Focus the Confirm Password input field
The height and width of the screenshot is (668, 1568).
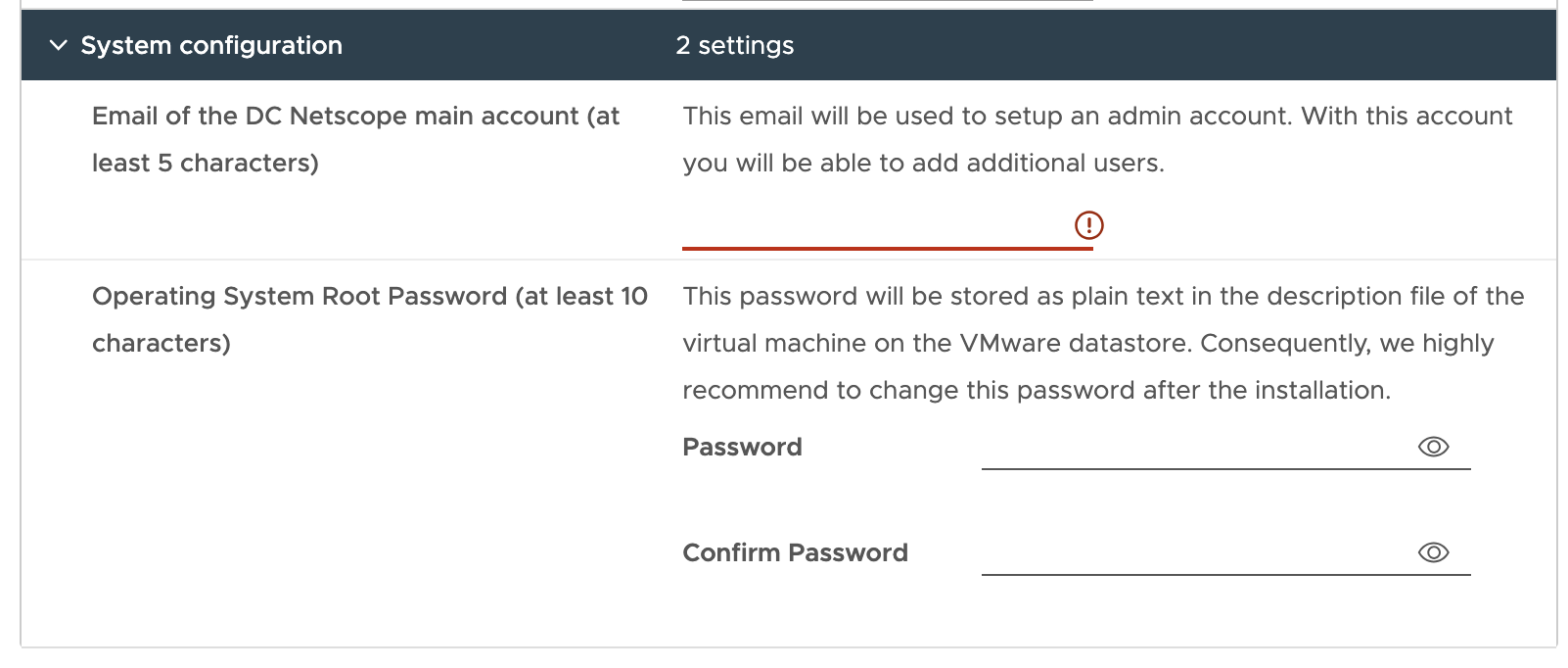click(x=1196, y=554)
